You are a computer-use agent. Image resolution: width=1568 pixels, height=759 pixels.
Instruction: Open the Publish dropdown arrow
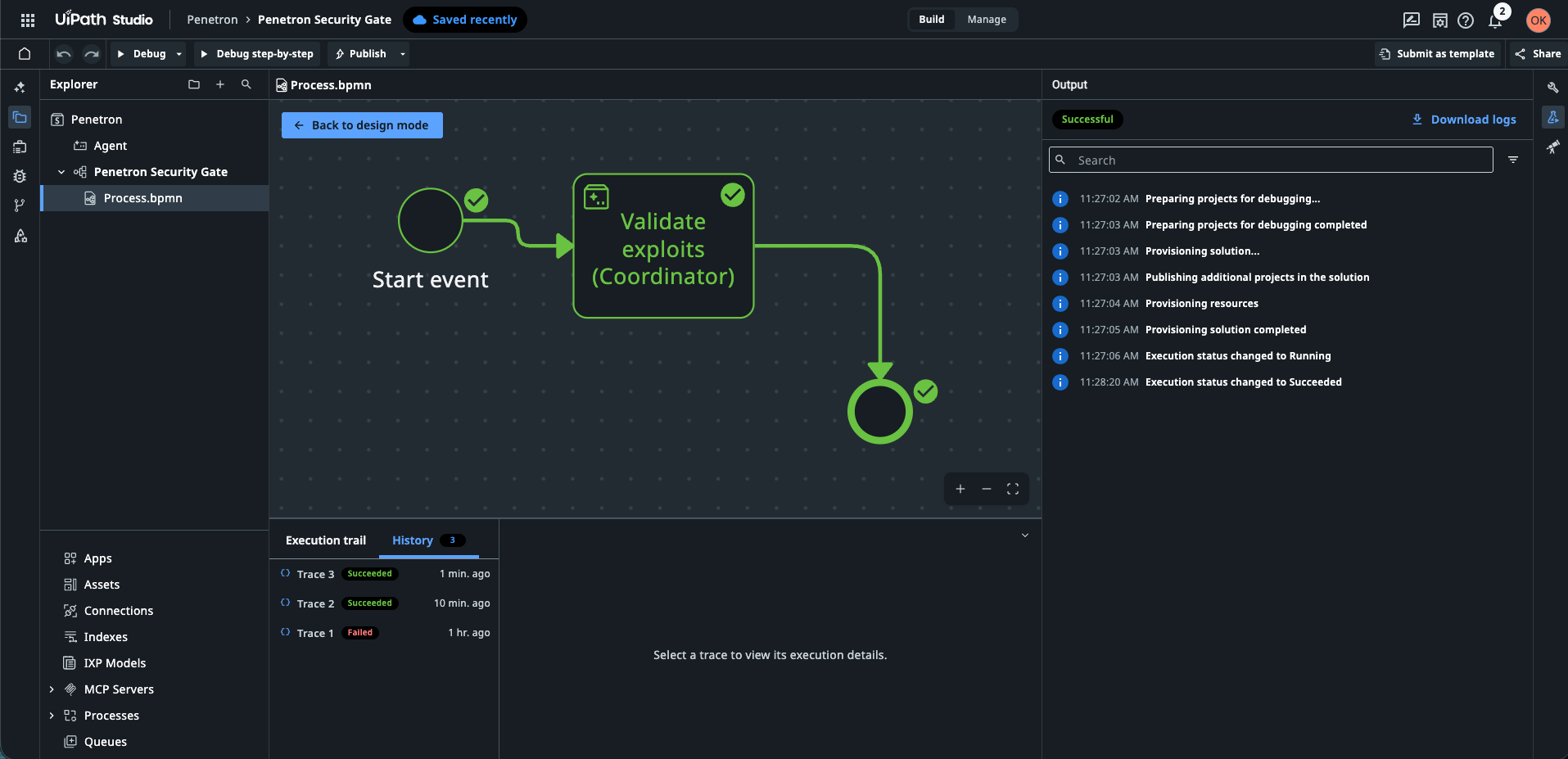click(402, 54)
